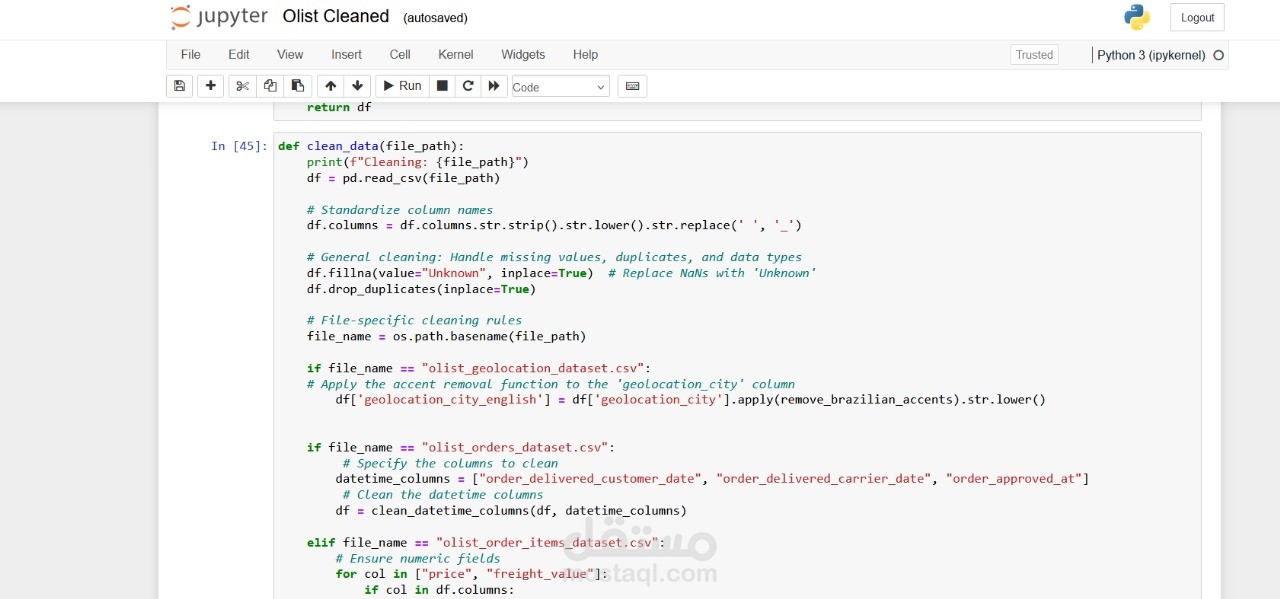Click the for col in price, freight_value line

pos(471,574)
